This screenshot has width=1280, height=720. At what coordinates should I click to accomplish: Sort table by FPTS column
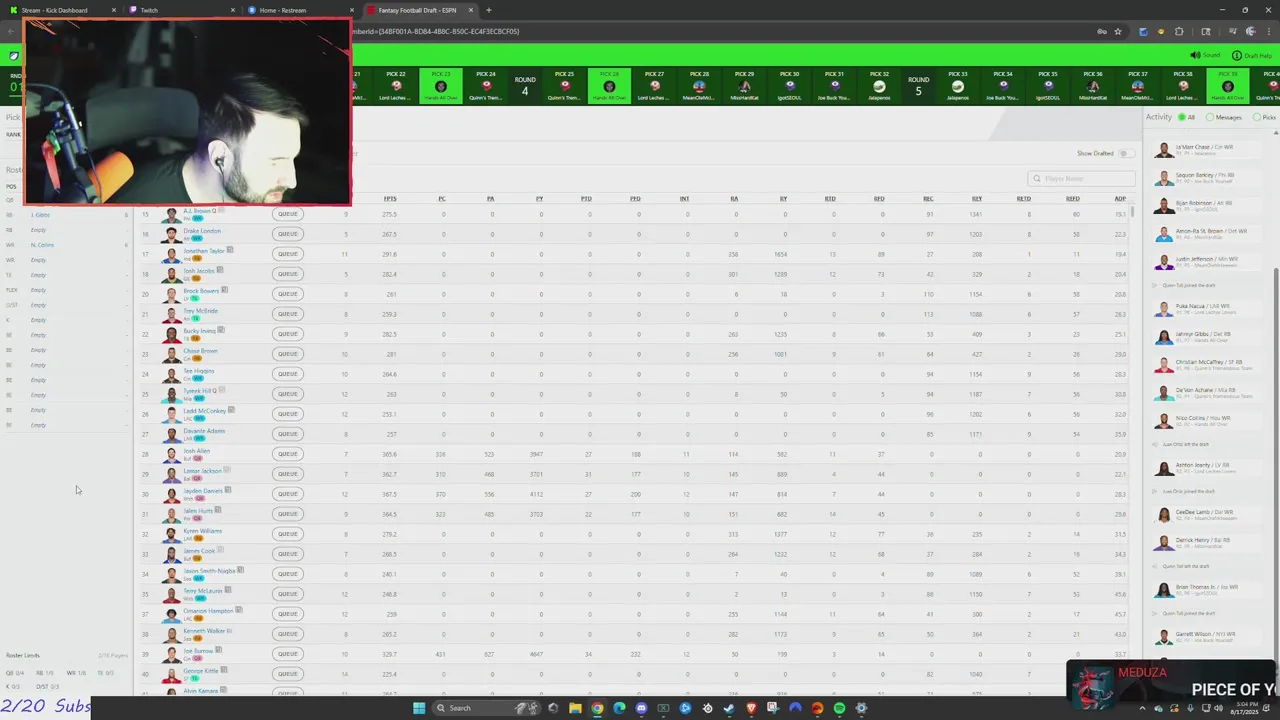[x=390, y=198]
